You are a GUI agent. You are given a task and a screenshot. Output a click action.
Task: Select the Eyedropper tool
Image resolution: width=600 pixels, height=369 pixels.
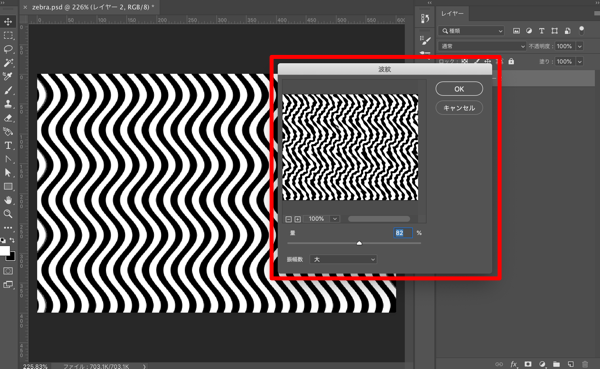point(8,77)
